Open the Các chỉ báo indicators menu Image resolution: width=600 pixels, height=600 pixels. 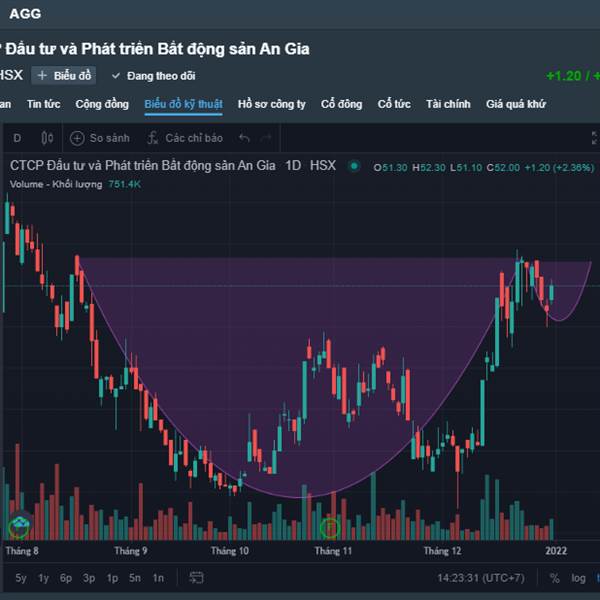tap(185, 138)
